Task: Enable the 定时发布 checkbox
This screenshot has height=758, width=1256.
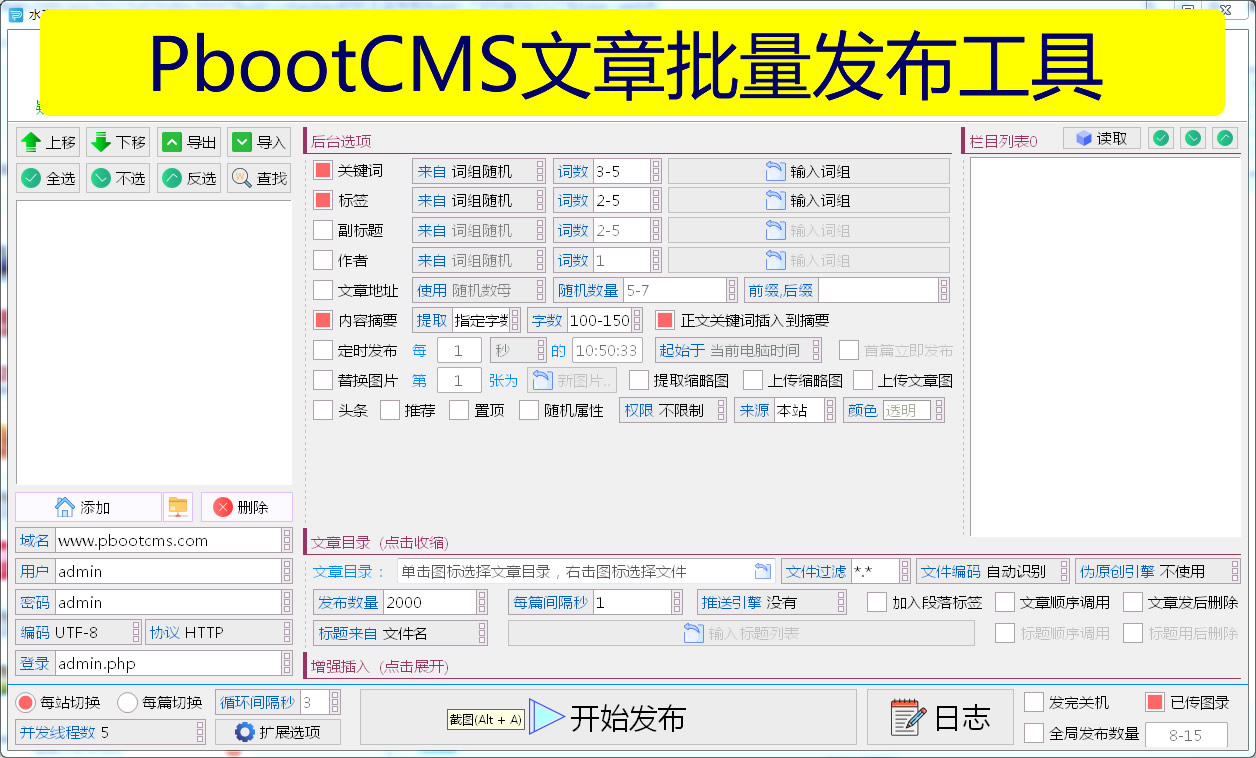Action: click(x=323, y=349)
